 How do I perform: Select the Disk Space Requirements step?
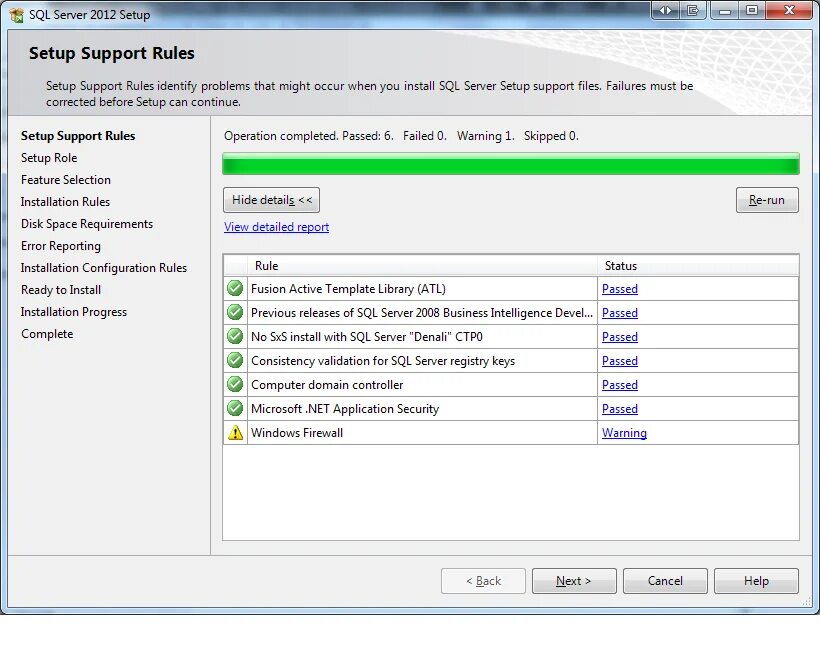(87, 224)
